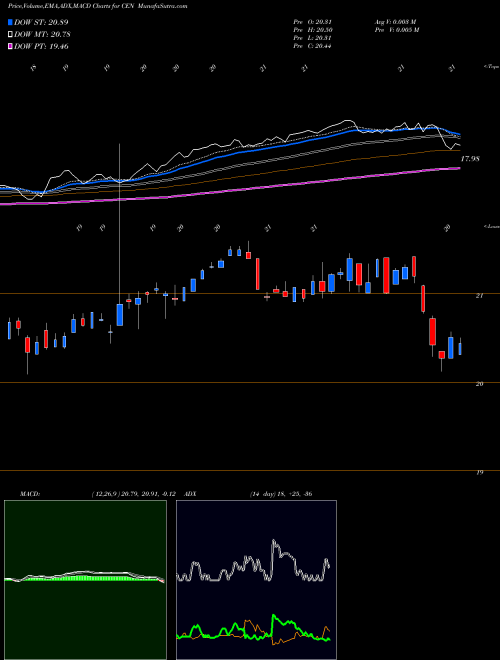
Task: Click the 'Pre C: 20.44' close value
Action: (x=312, y=46)
